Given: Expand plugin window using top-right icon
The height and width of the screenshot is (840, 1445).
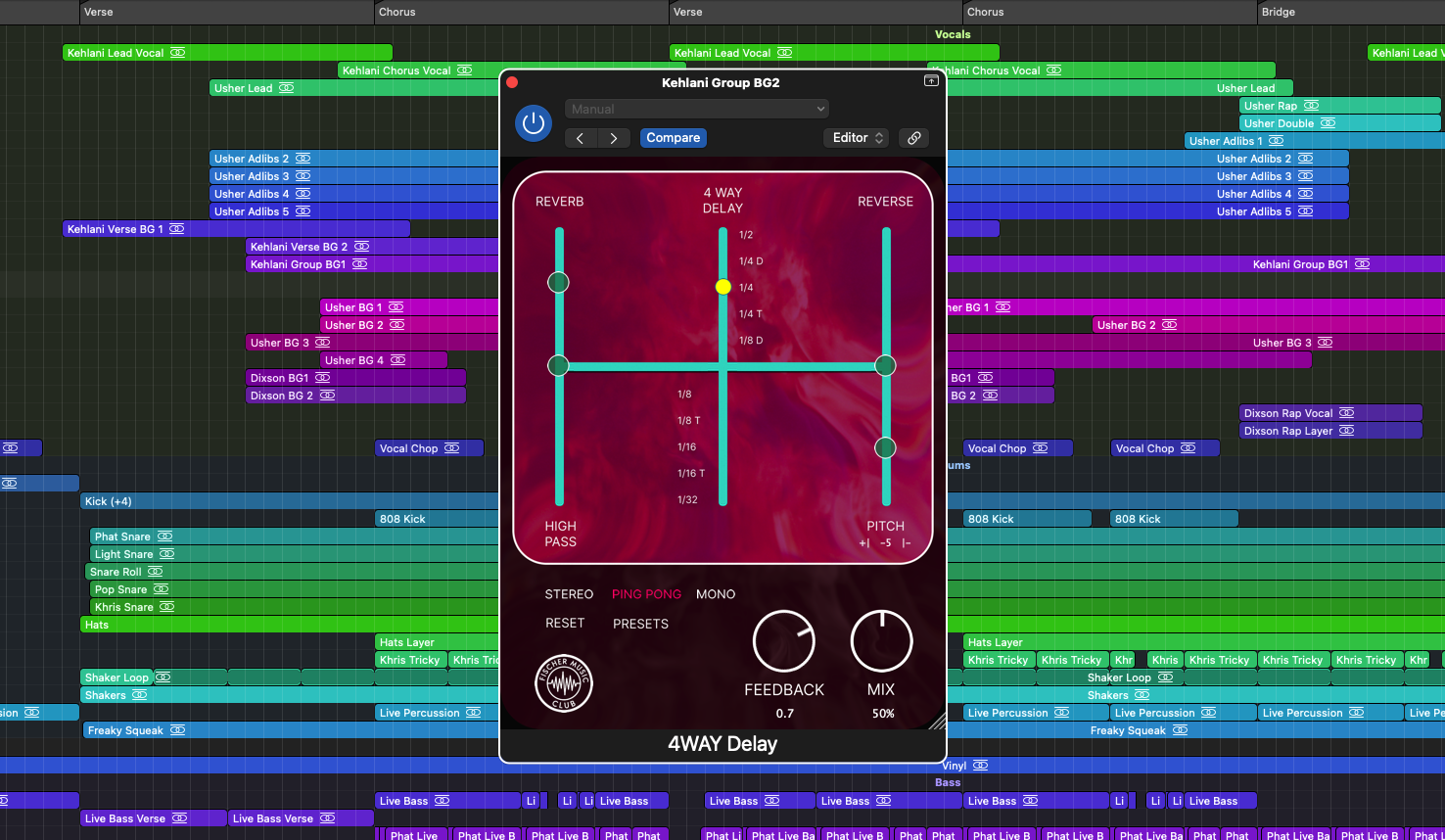Looking at the screenshot, I should (931, 81).
